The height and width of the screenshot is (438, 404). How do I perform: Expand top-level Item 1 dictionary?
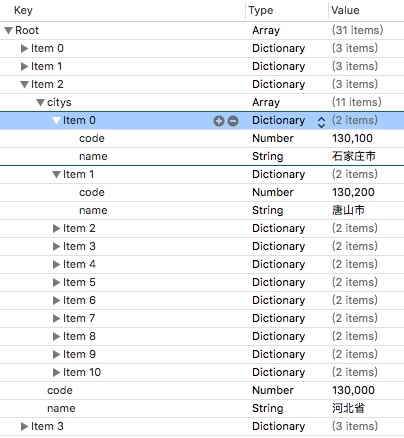point(24,67)
